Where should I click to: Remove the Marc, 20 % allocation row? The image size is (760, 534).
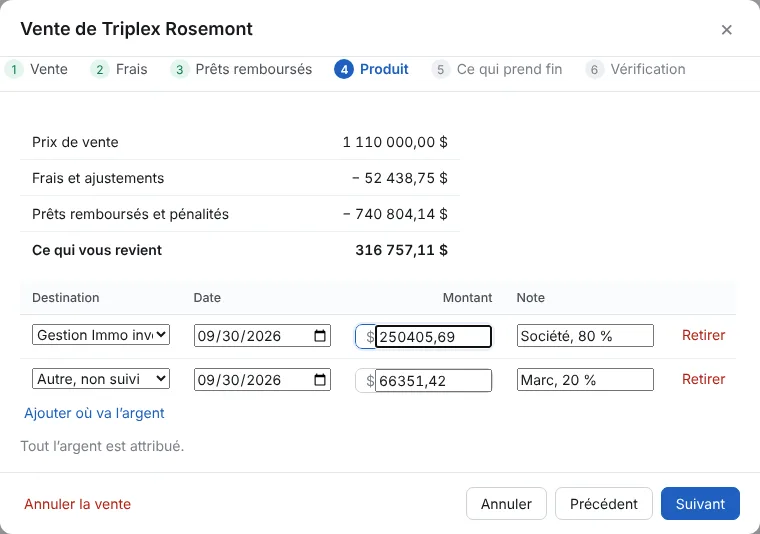click(x=703, y=379)
